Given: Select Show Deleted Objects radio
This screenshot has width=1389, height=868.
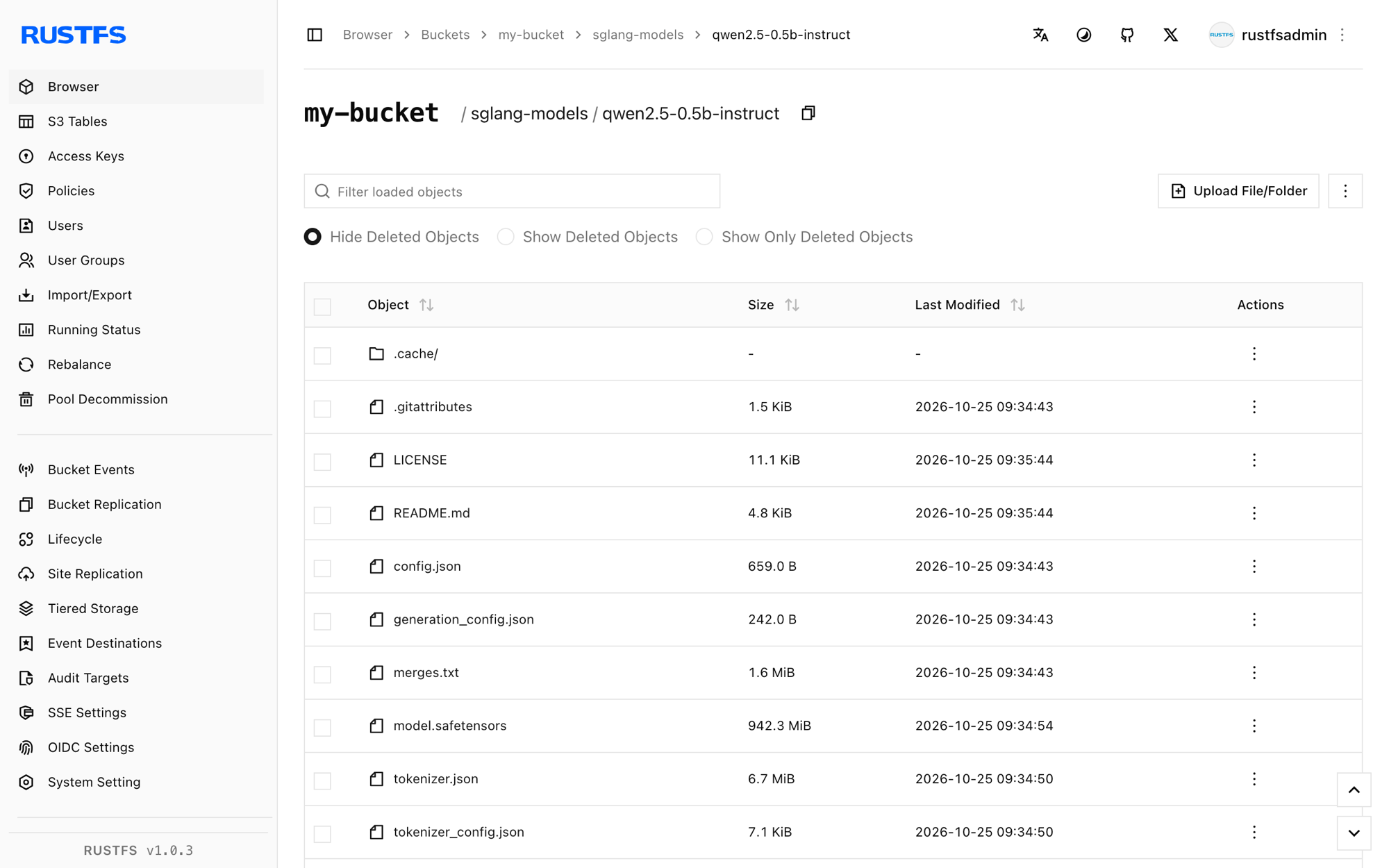Looking at the screenshot, I should click(506, 237).
